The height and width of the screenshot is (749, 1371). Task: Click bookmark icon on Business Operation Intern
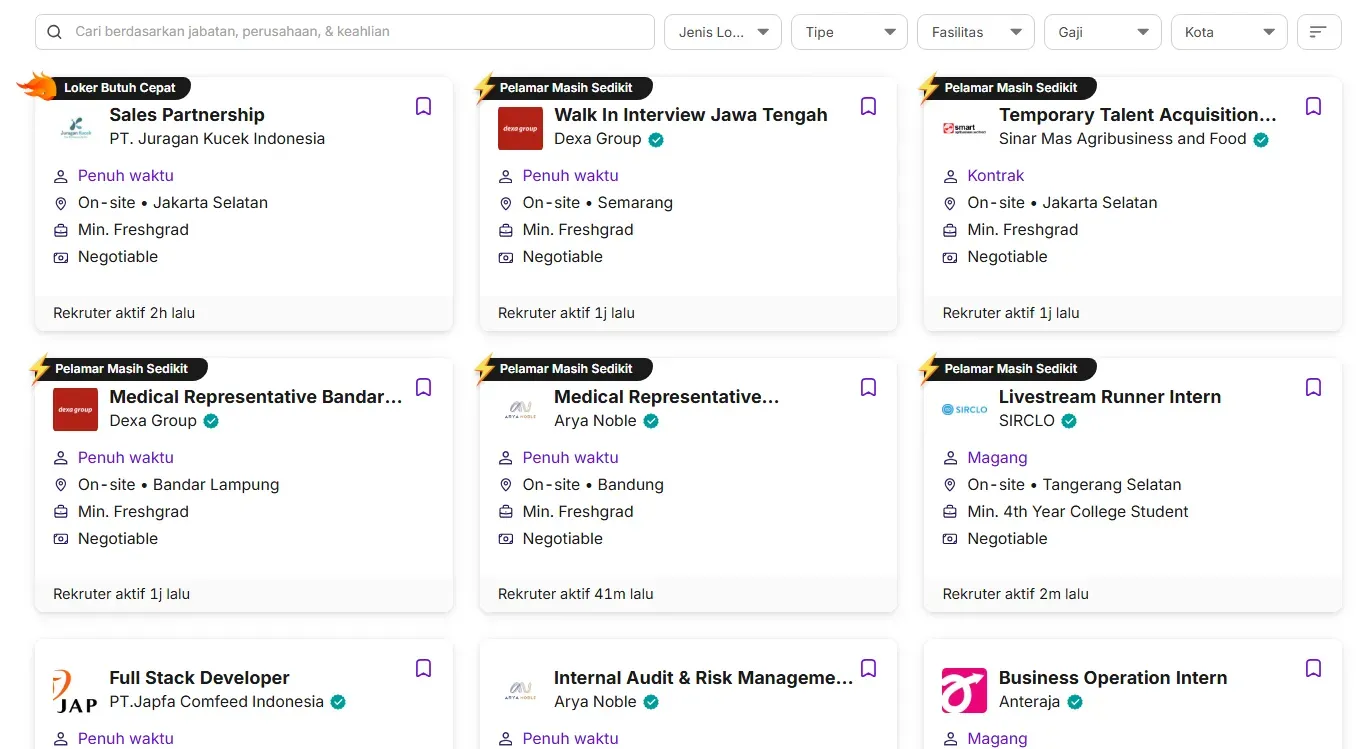coord(1313,669)
